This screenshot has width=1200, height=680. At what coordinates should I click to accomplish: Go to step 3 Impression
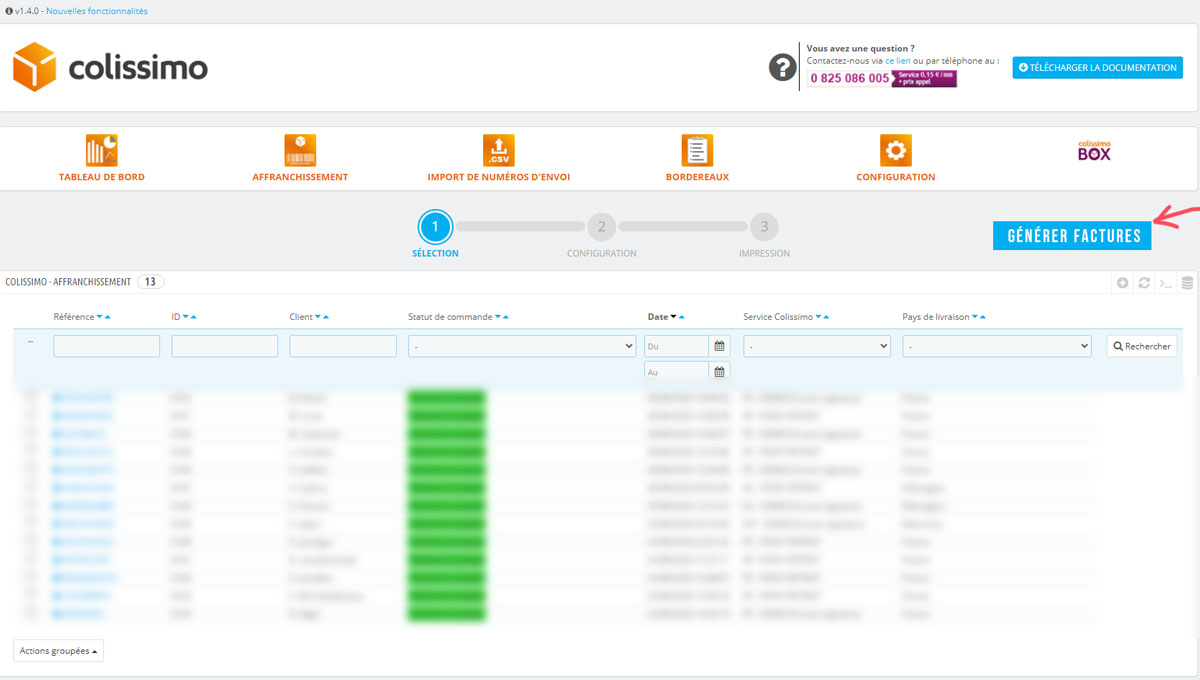(764, 227)
